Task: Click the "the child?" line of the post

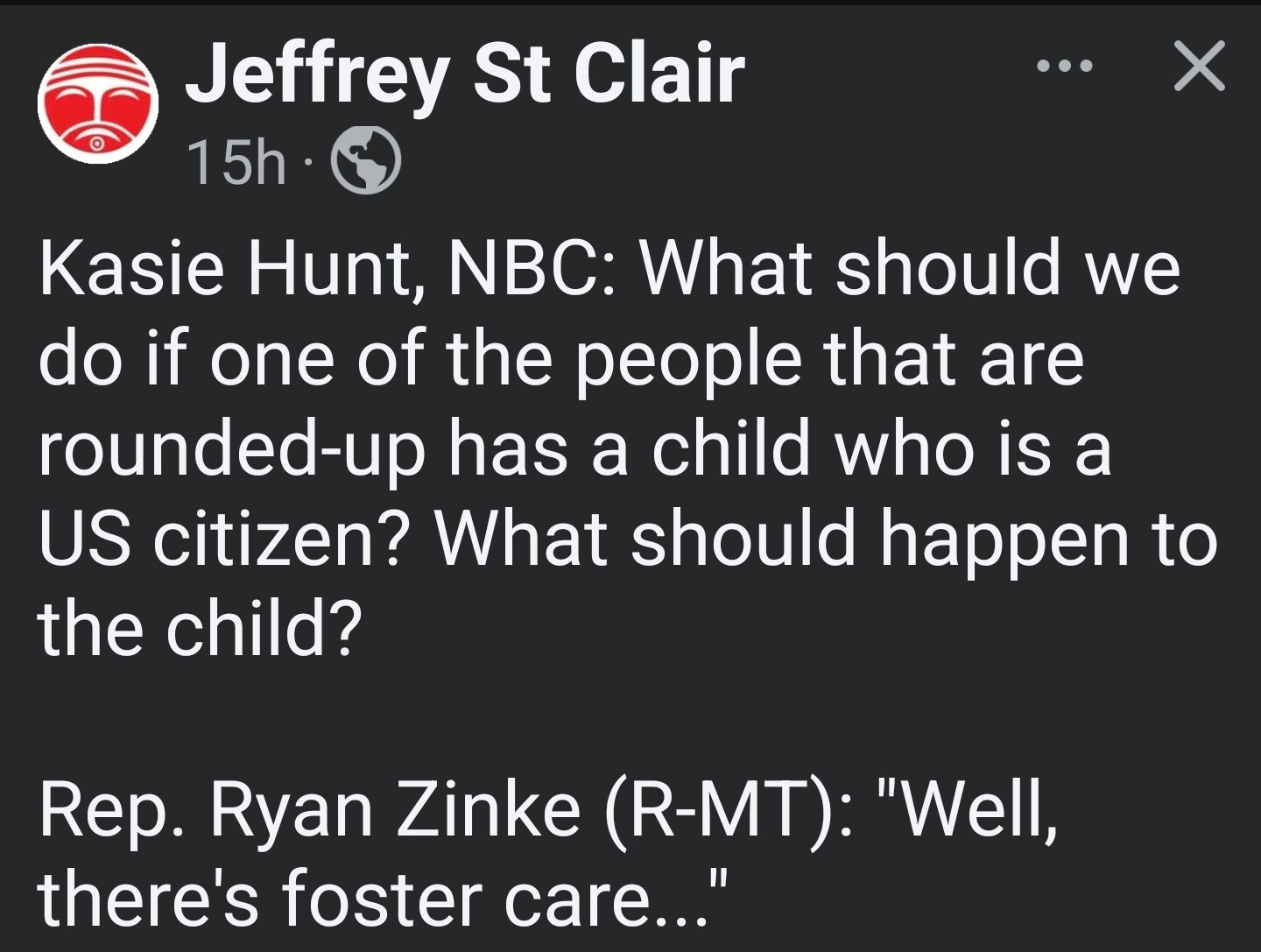Action: point(199,629)
